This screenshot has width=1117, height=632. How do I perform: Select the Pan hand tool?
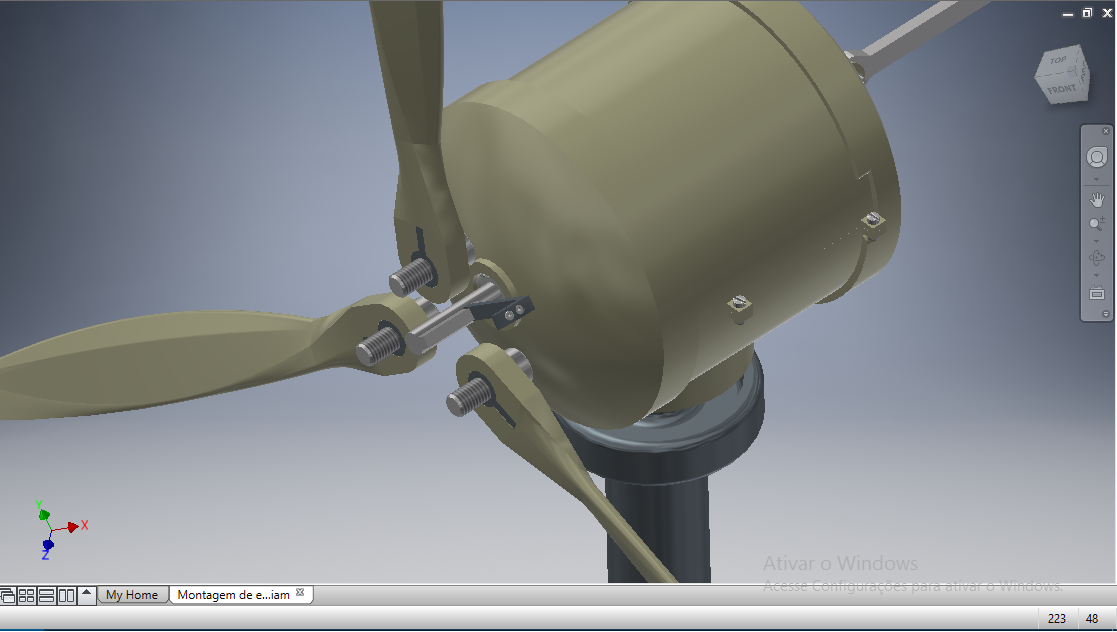click(1096, 200)
